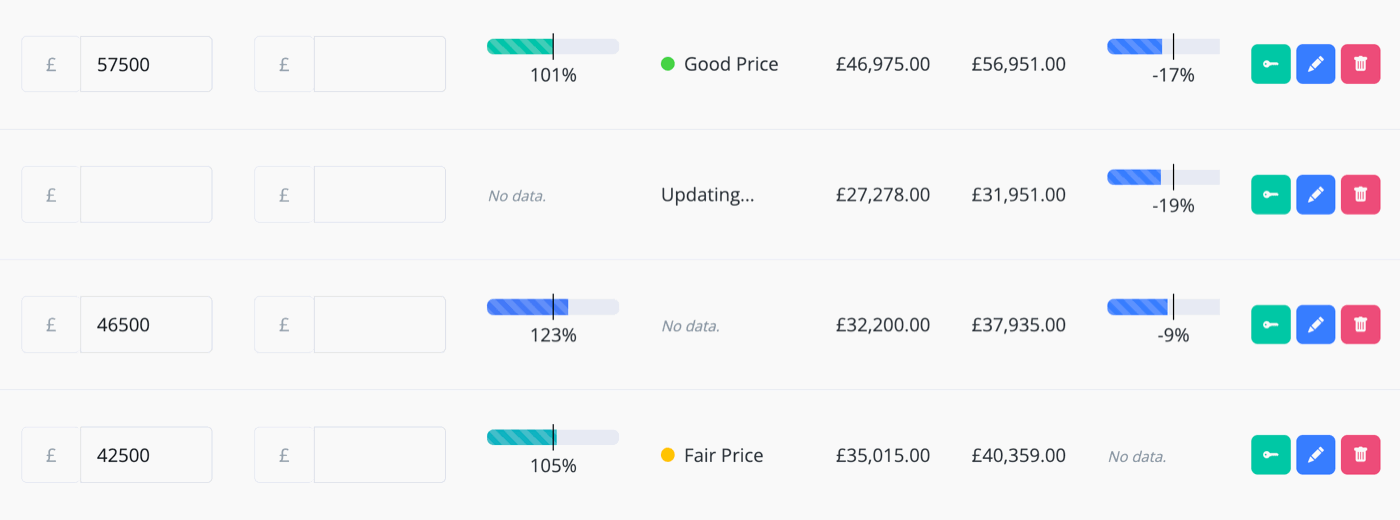Remove the Updating row with the trash icon

click(1360, 194)
